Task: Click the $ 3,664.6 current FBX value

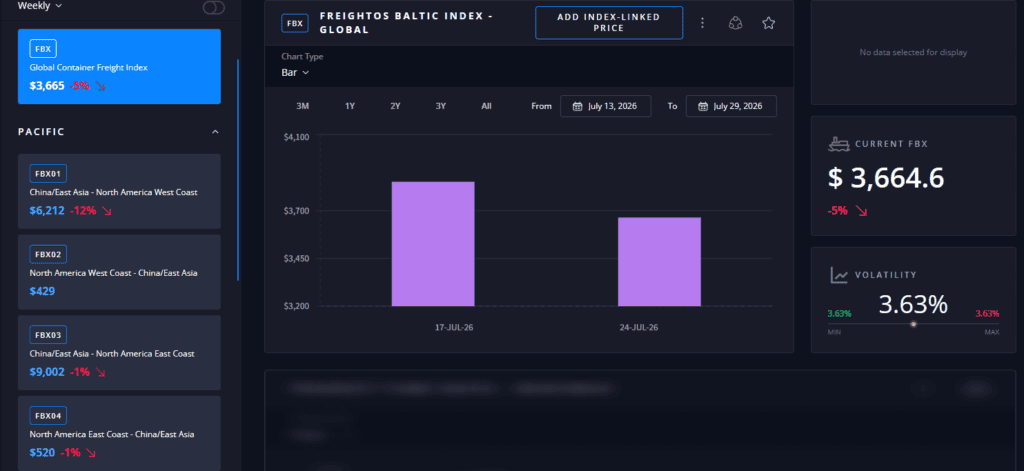Action: click(886, 178)
